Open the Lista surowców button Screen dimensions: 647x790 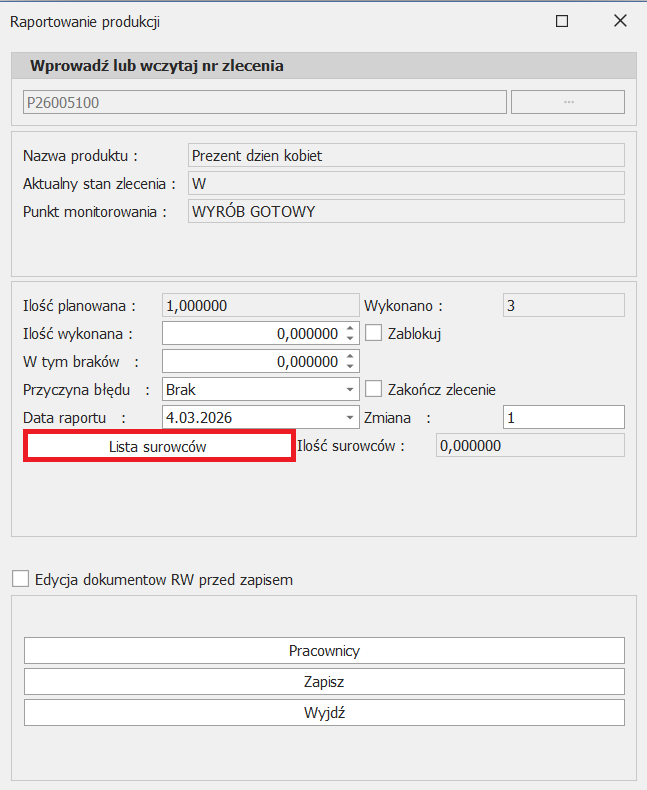(x=158, y=446)
